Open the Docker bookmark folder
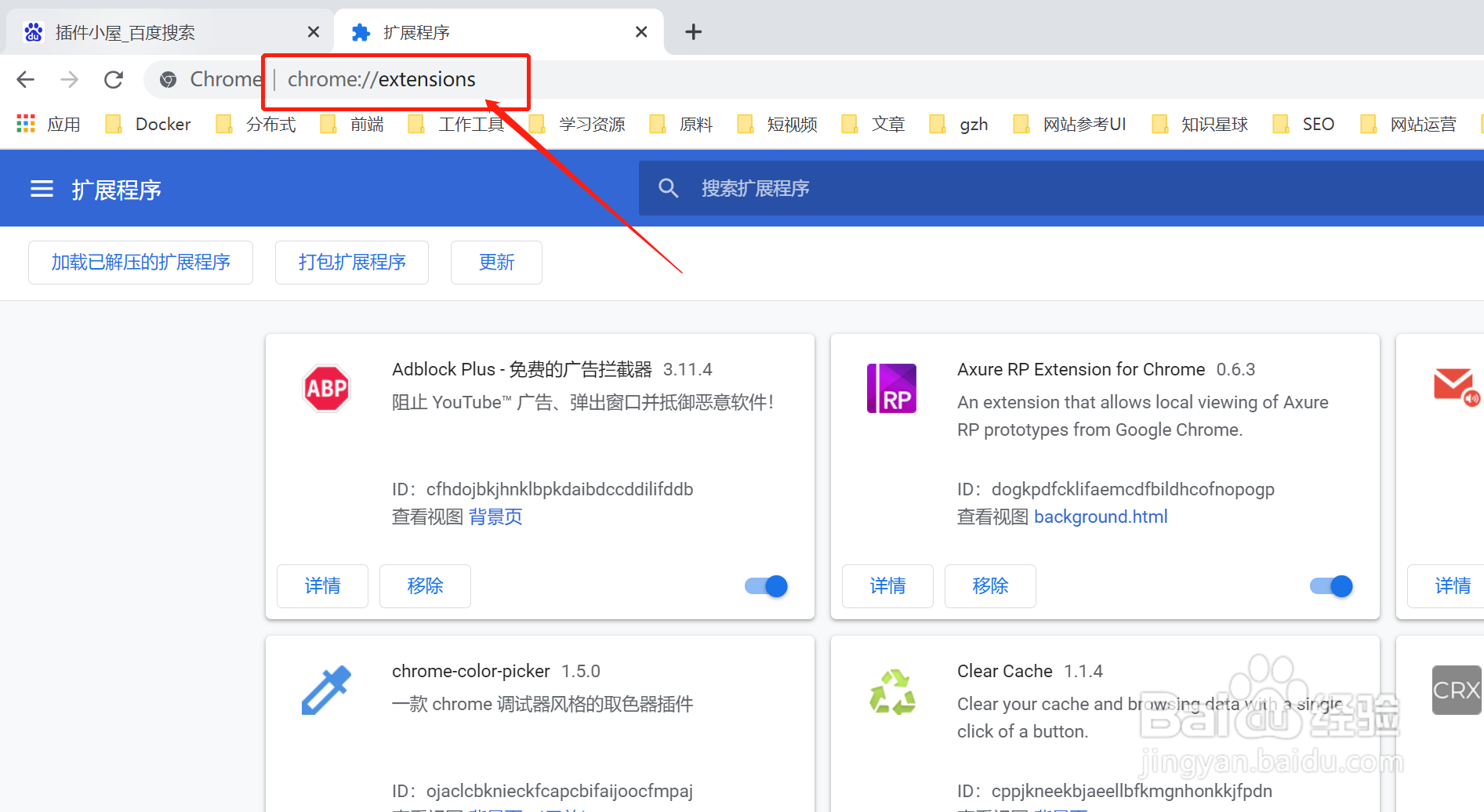Screen dimensions: 1484x812 click(148, 124)
